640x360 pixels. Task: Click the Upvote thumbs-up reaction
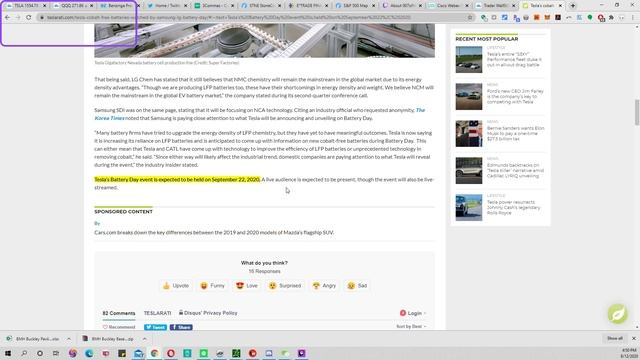tap(176, 286)
